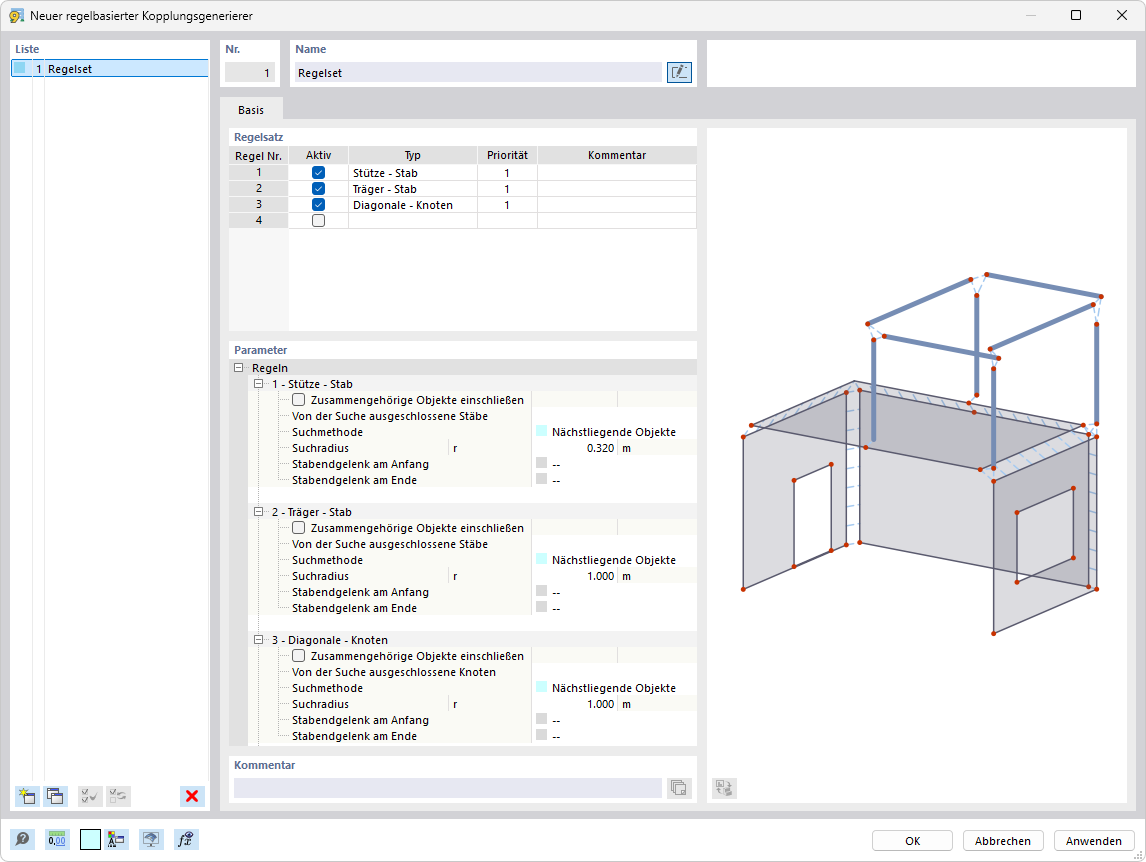
Task: Uncheck Aktiv for rule 2 Träger - Stab
Action: 319,189
